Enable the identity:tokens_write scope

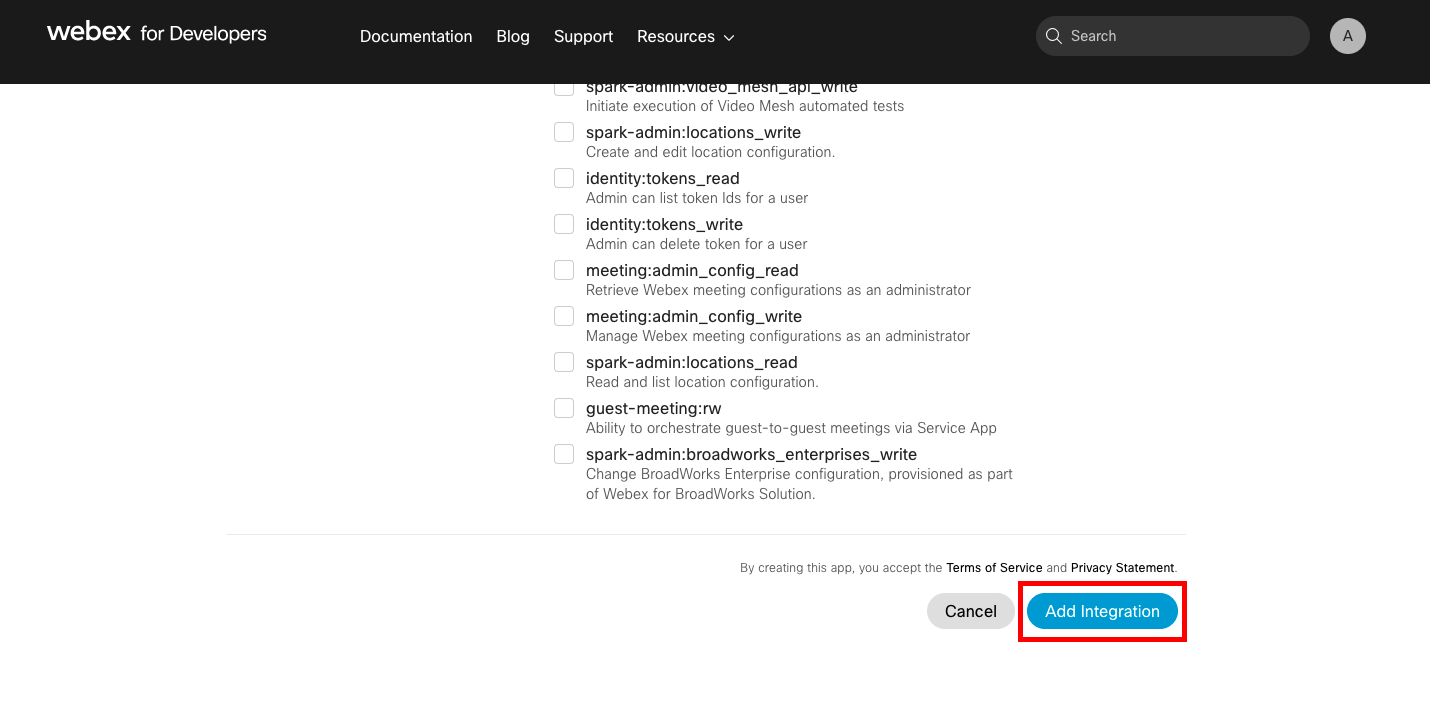[564, 223]
